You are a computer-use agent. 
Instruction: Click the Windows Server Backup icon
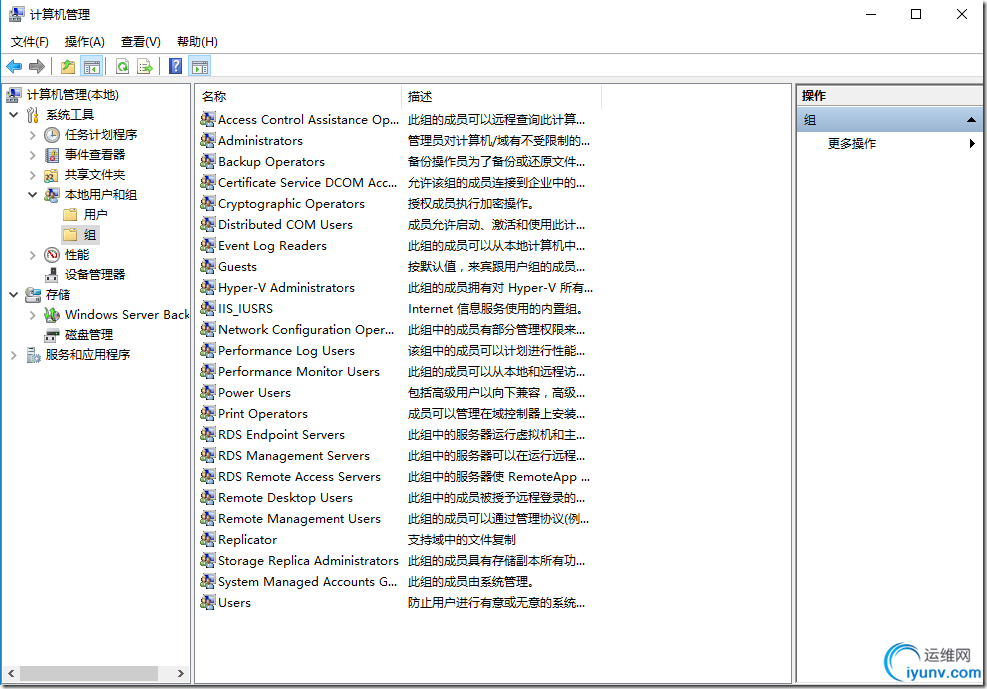52,315
